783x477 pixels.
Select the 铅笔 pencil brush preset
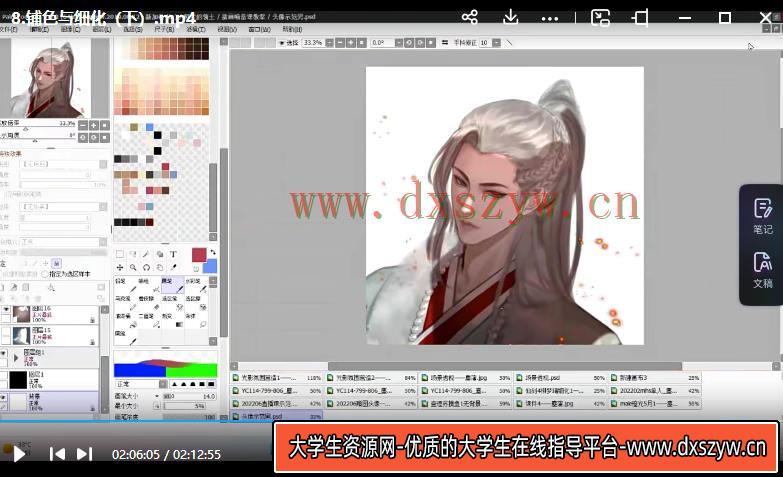point(126,285)
